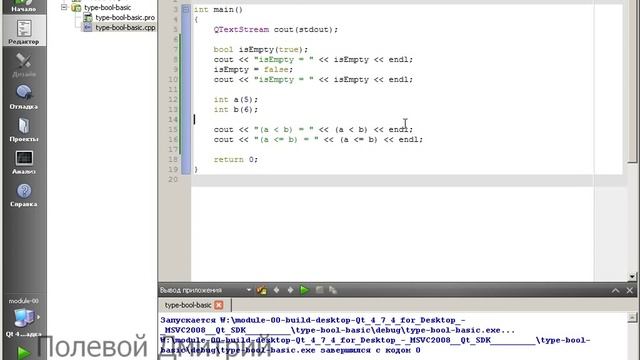Click the '(a <= b)' cout line
This screenshot has width=640, height=360.
[x=318, y=140]
